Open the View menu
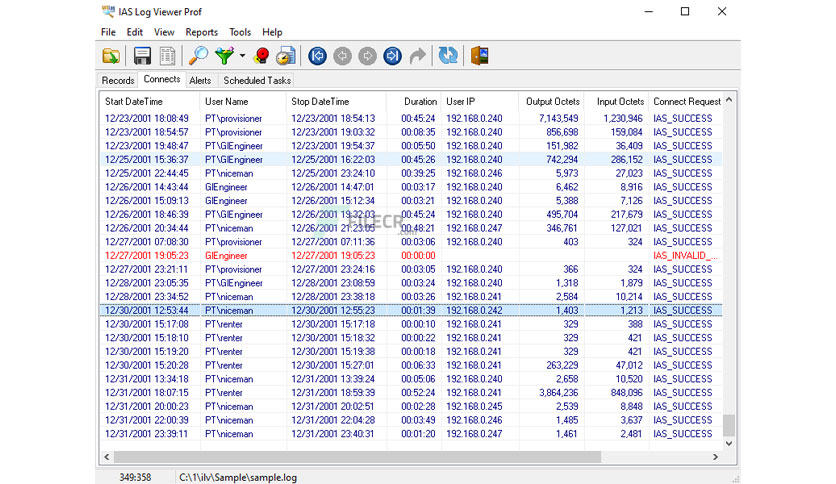This screenshot has width=836, height=484. pyautogui.click(x=164, y=32)
